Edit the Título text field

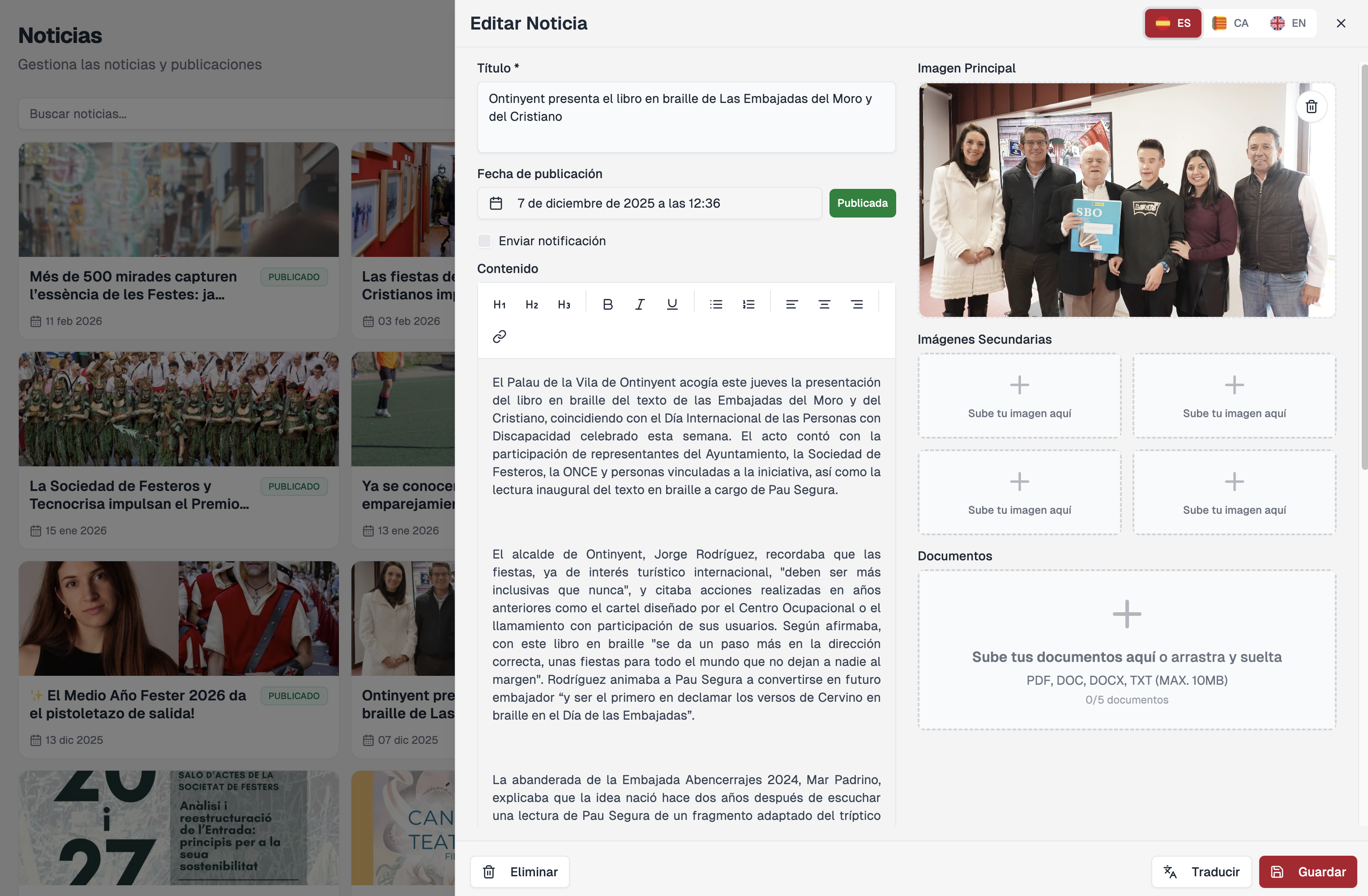(x=686, y=117)
